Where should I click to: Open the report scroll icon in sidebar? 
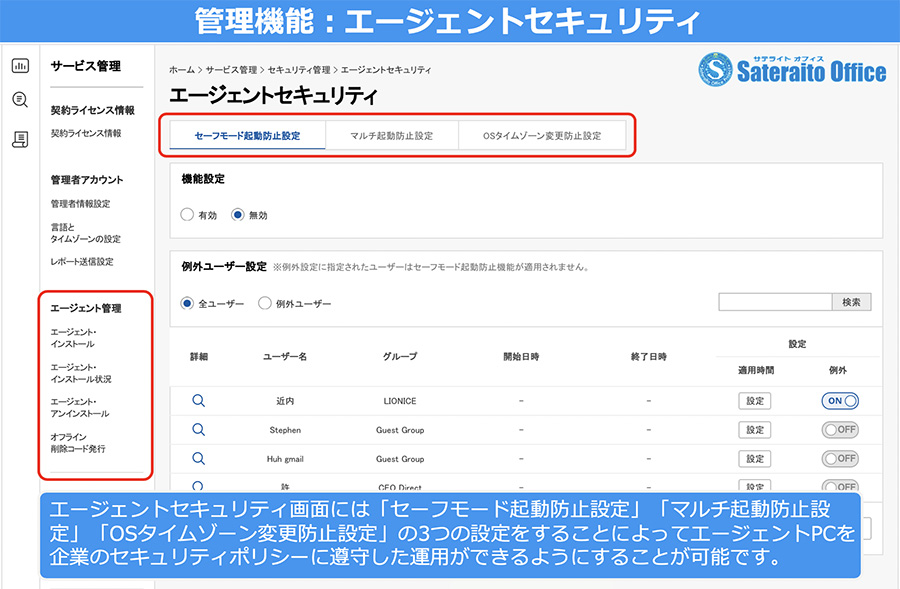20,139
